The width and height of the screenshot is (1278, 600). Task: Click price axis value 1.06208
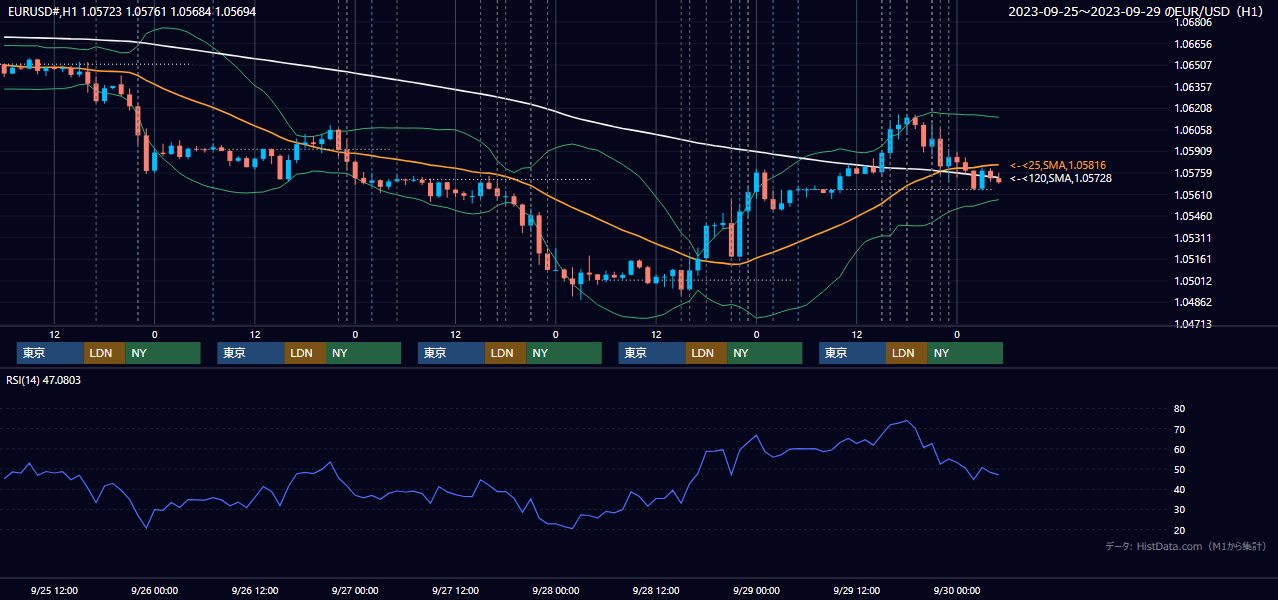coord(1193,108)
